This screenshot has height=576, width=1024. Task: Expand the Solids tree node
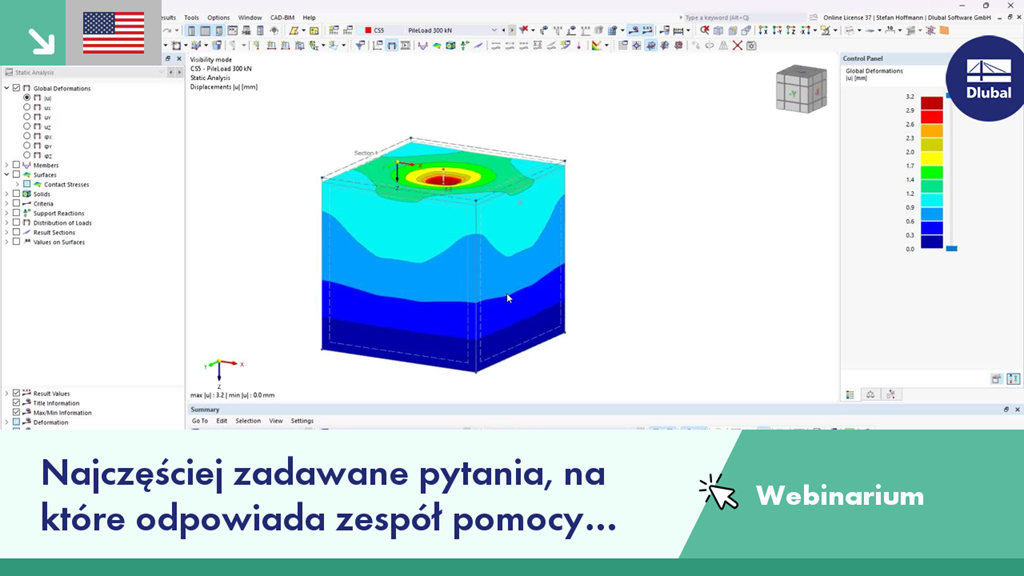[x=7, y=193]
